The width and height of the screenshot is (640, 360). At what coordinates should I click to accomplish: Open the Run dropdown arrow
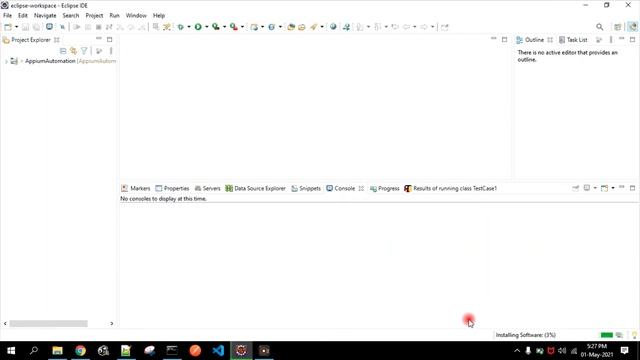coord(207,27)
